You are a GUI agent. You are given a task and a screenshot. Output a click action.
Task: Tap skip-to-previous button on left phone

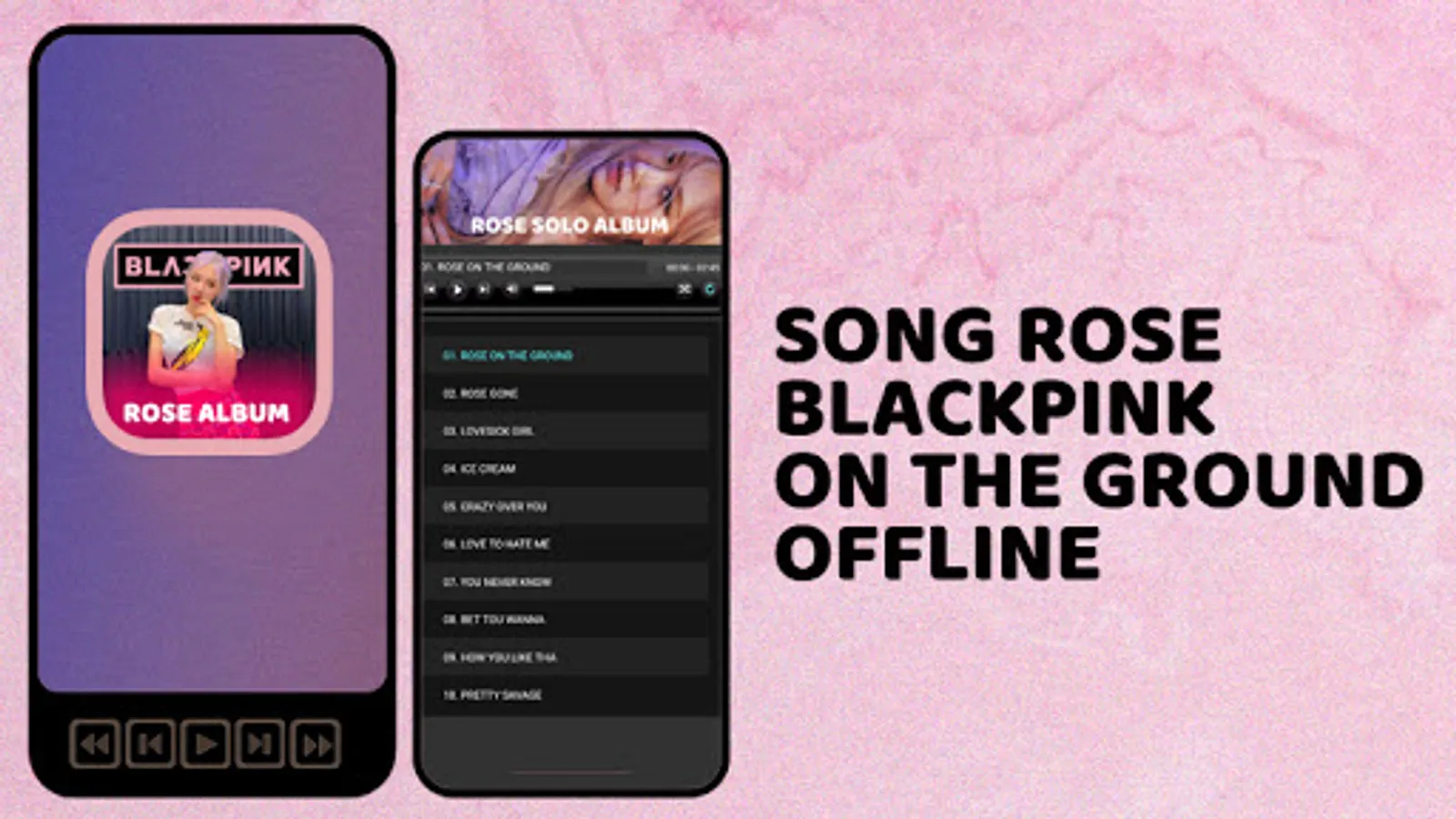pos(150,743)
